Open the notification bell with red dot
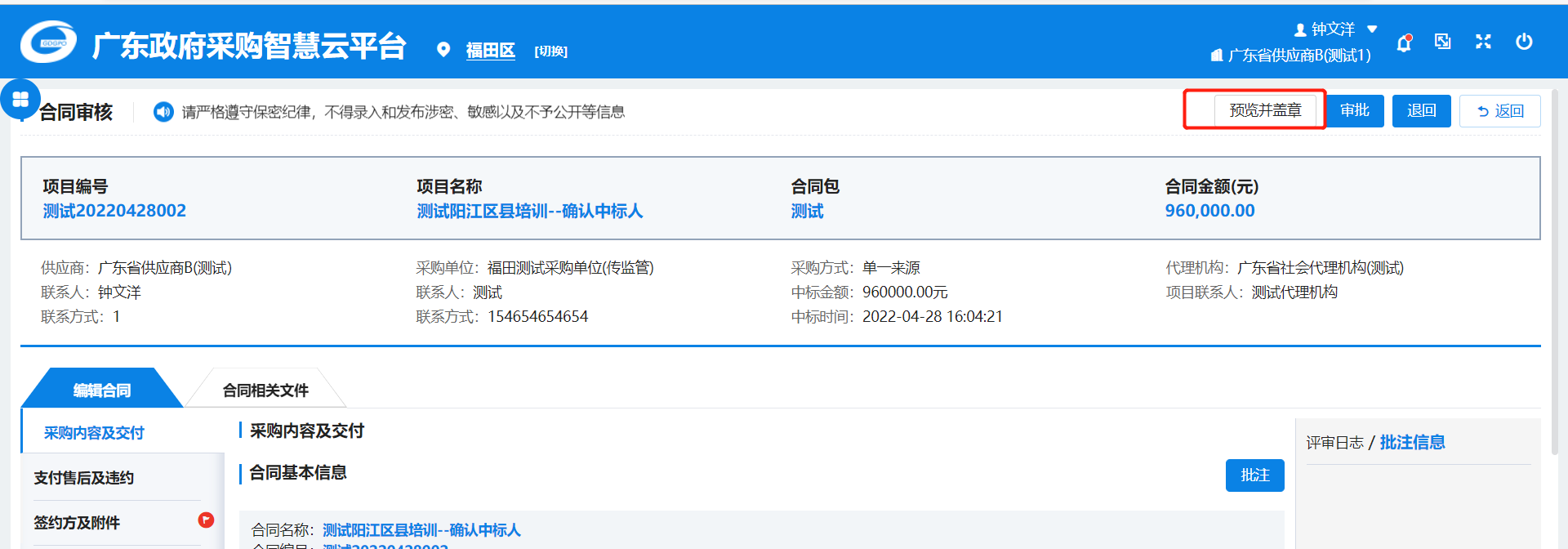Viewport: 1568px width, 549px height. [1403, 43]
